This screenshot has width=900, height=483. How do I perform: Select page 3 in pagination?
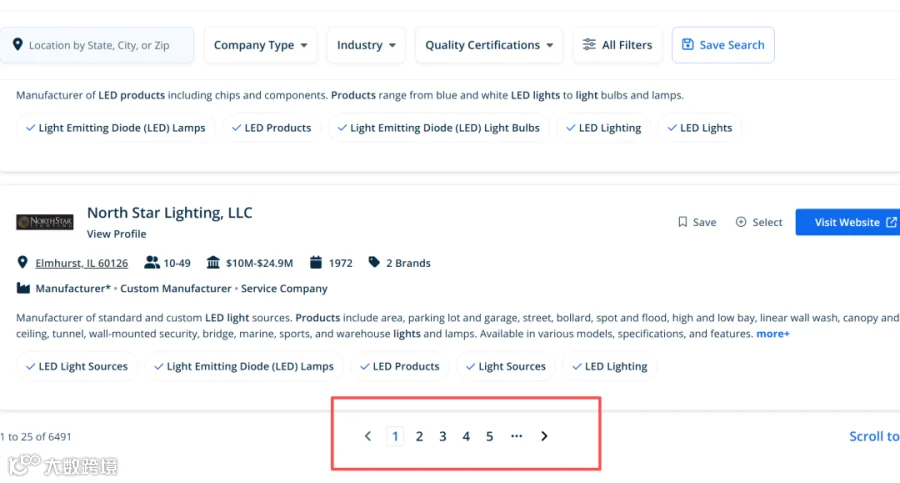pos(443,436)
